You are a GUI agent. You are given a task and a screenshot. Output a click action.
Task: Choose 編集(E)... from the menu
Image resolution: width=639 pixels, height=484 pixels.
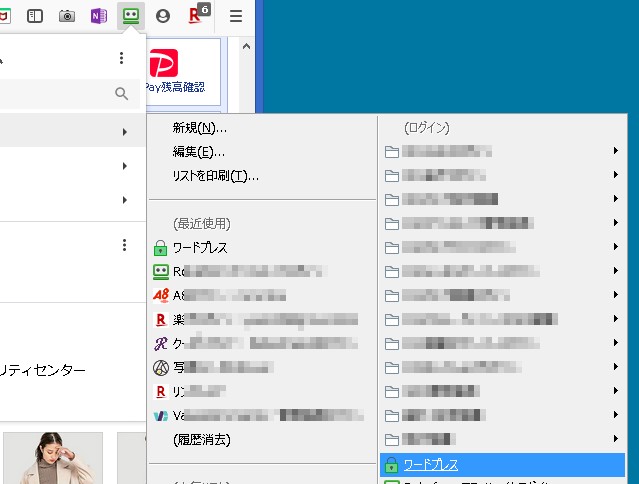pos(198,152)
